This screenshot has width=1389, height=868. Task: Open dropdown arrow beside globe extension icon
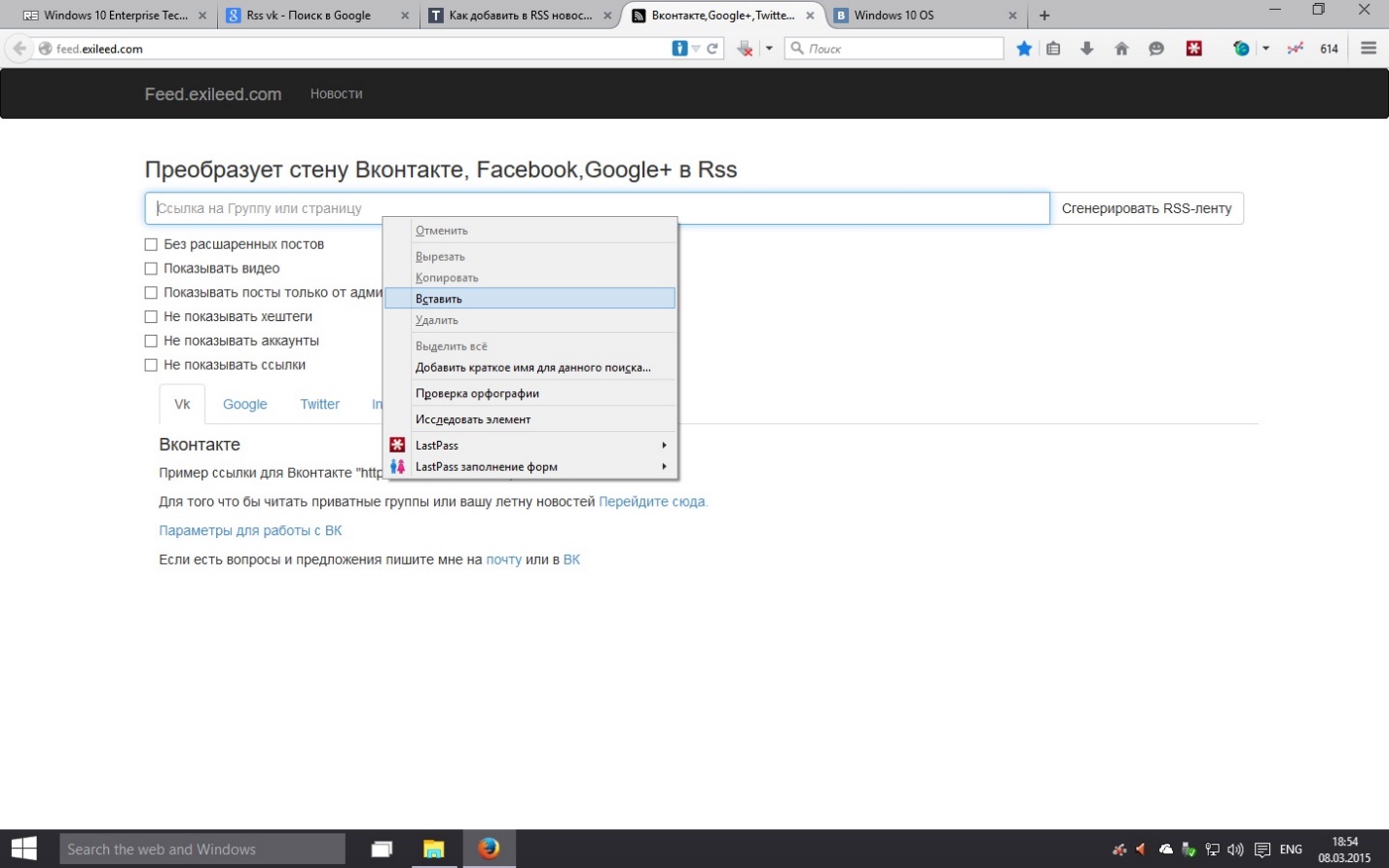[x=1265, y=49]
